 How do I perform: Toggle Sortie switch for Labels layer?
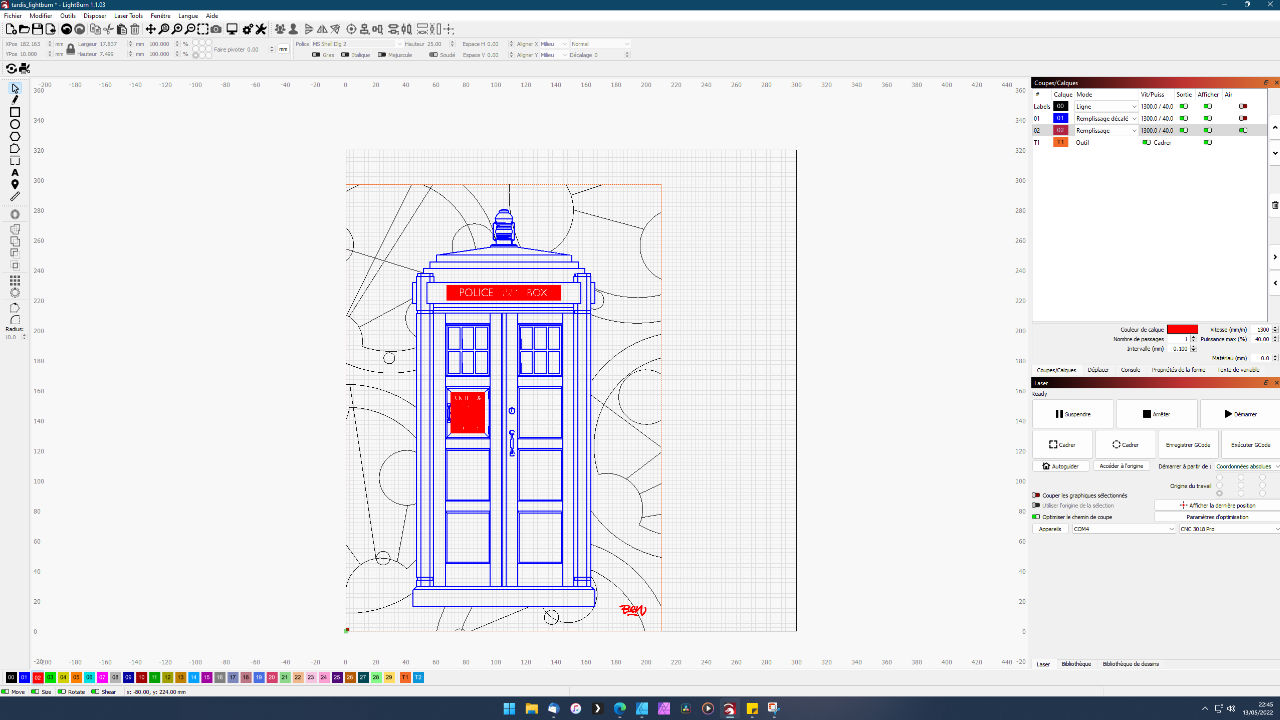tap(1184, 106)
